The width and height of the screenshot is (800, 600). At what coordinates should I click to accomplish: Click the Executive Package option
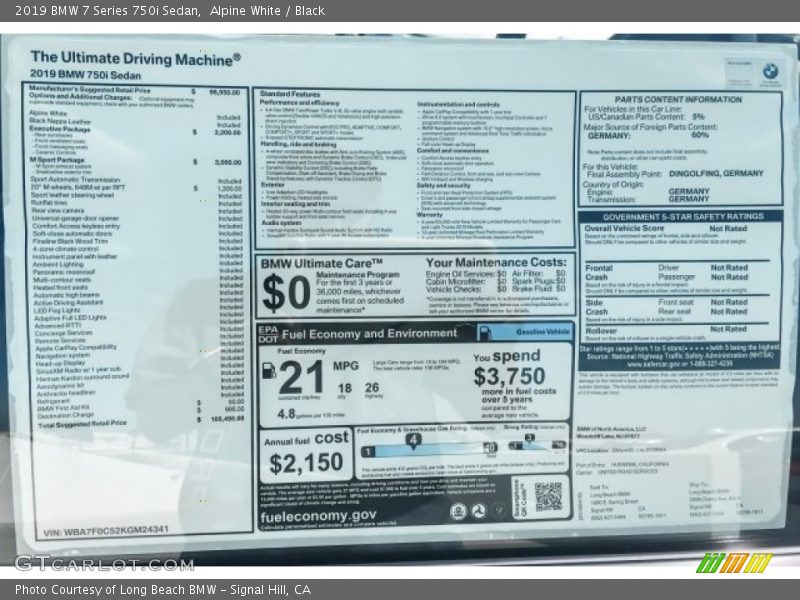pos(60,129)
